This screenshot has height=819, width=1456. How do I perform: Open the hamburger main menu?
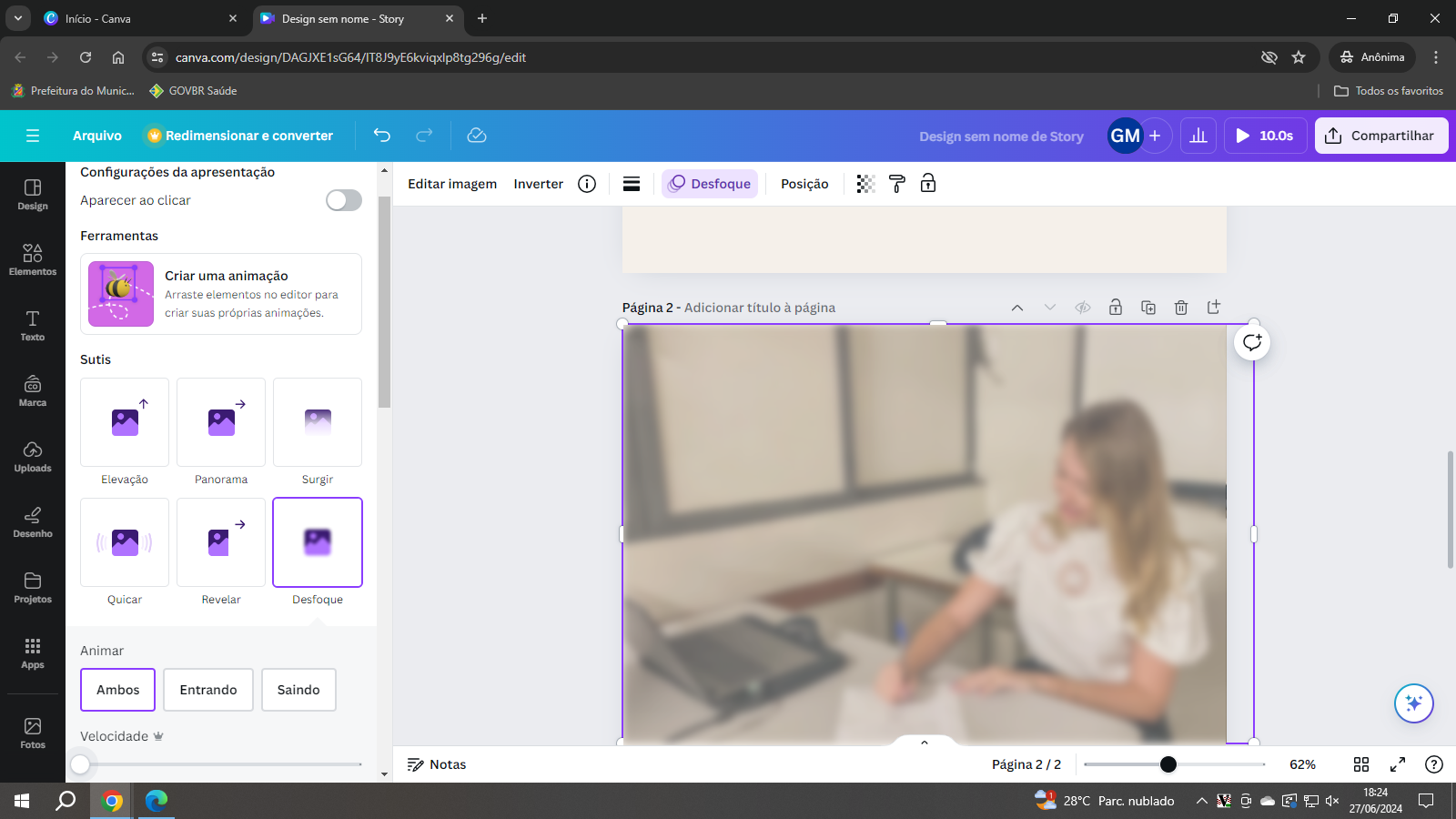pyautogui.click(x=33, y=136)
